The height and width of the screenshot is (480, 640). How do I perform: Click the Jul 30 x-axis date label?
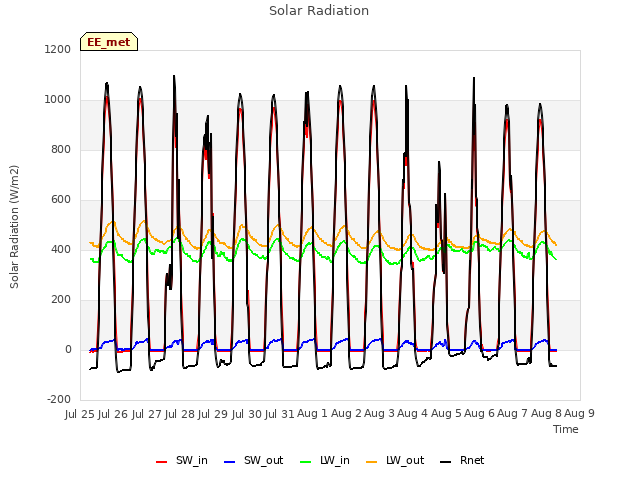(x=247, y=414)
